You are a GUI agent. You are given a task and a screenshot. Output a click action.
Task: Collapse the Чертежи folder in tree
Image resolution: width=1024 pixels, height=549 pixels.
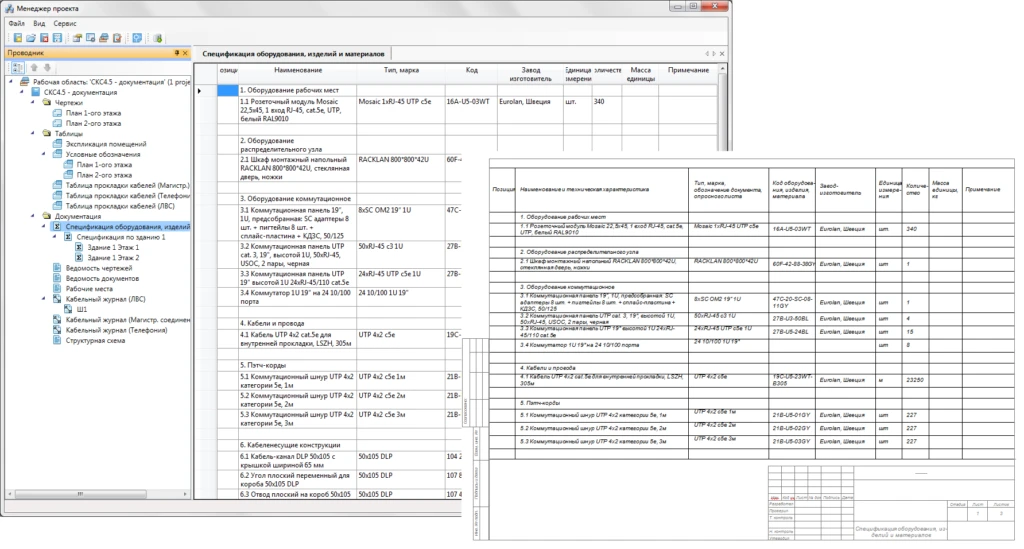tap(34, 102)
